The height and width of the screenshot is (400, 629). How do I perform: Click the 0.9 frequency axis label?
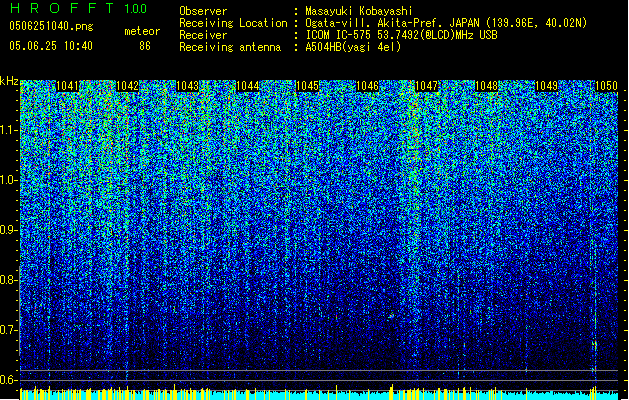(9, 230)
